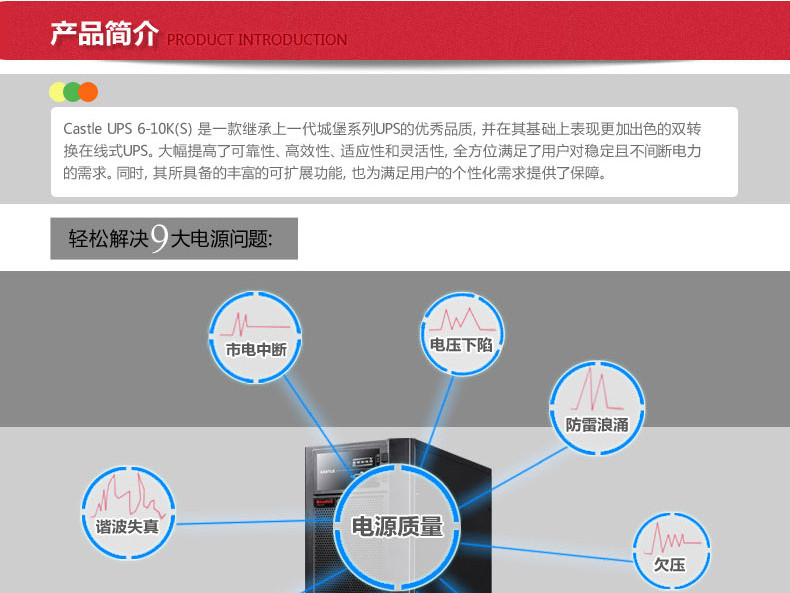The image size is (790, 593).
Task: Click the green dot above the description box
Action: (72, 92)
